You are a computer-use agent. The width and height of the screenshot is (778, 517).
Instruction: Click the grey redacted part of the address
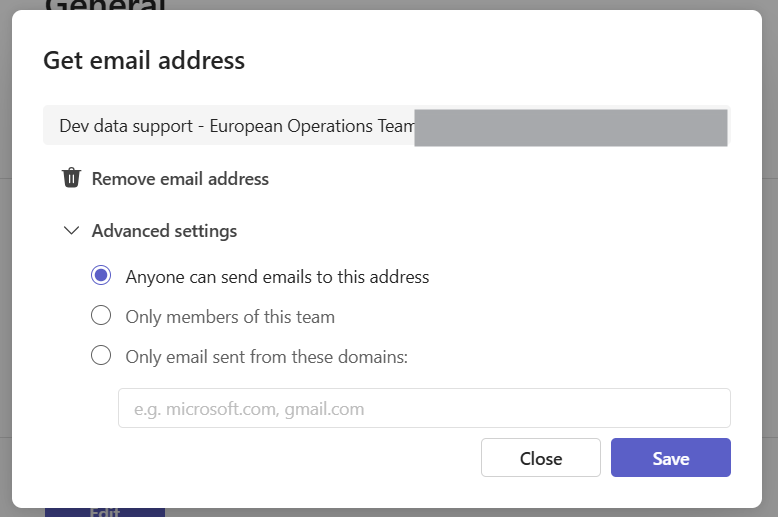[x=570, y=128]
